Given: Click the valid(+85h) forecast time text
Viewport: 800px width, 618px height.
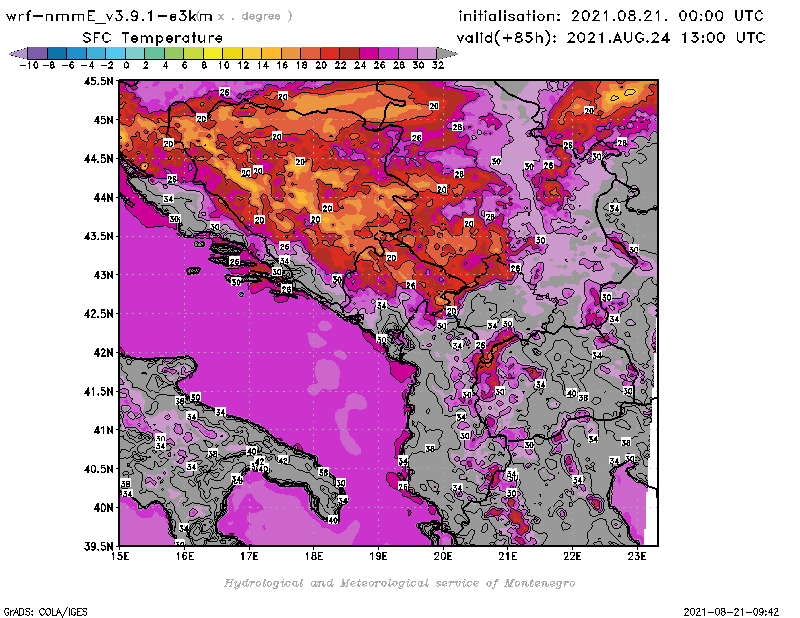Looking at the screenshot, I should pos(611,37).
